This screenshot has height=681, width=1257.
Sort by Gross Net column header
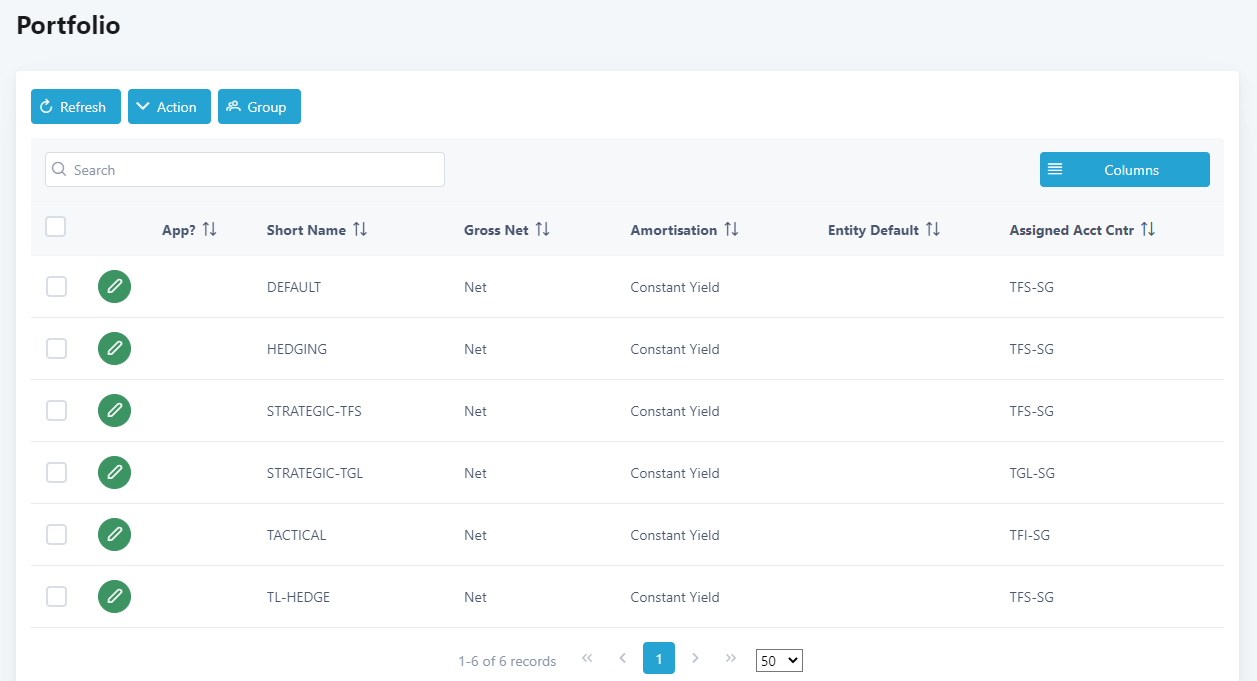pyautogui.click(x=497, y=230)
